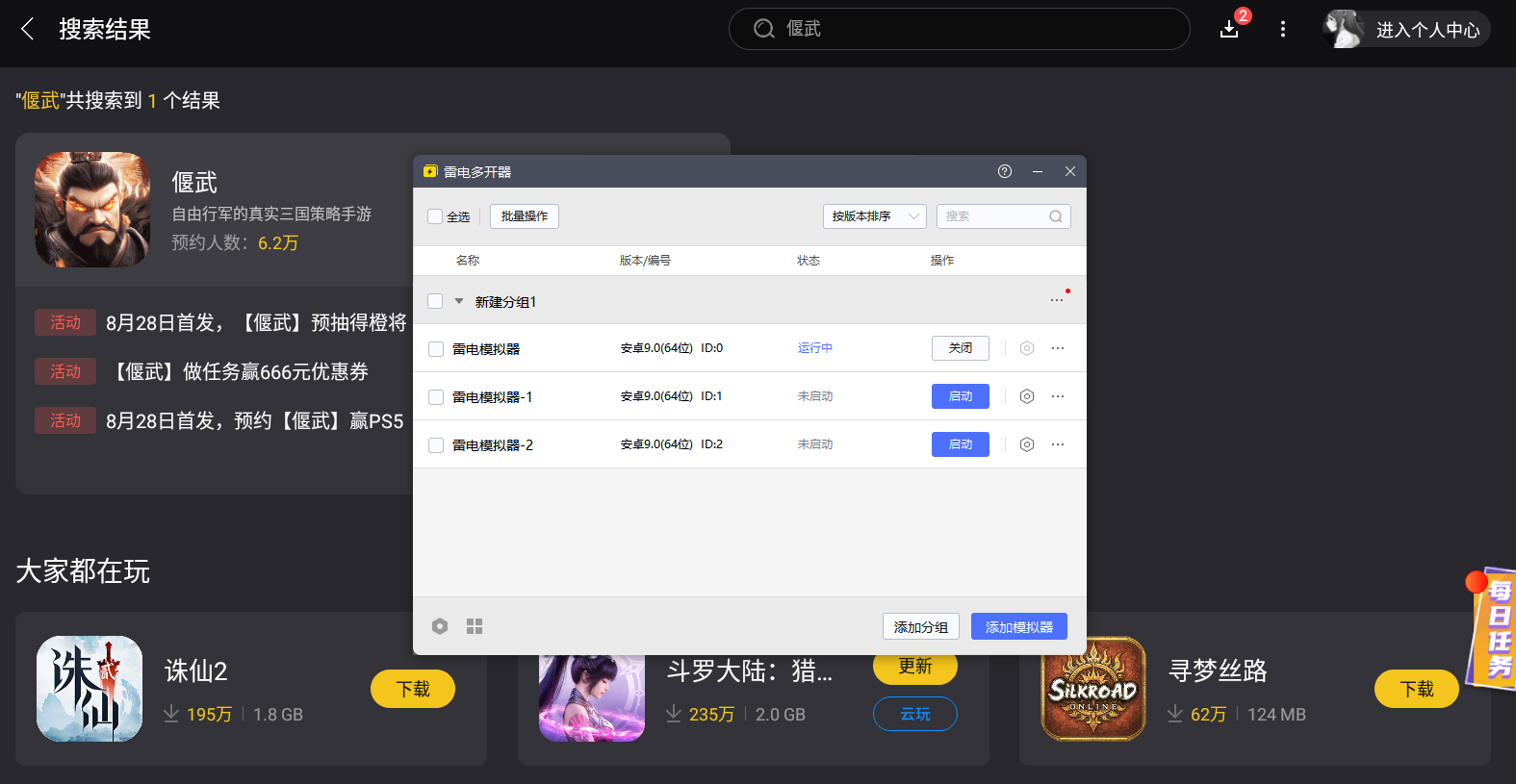The width and height of the screenshot is (1516, 784).
Task: Focus the 搜索 field in 雷电多开器
Action: [1004, 216]
